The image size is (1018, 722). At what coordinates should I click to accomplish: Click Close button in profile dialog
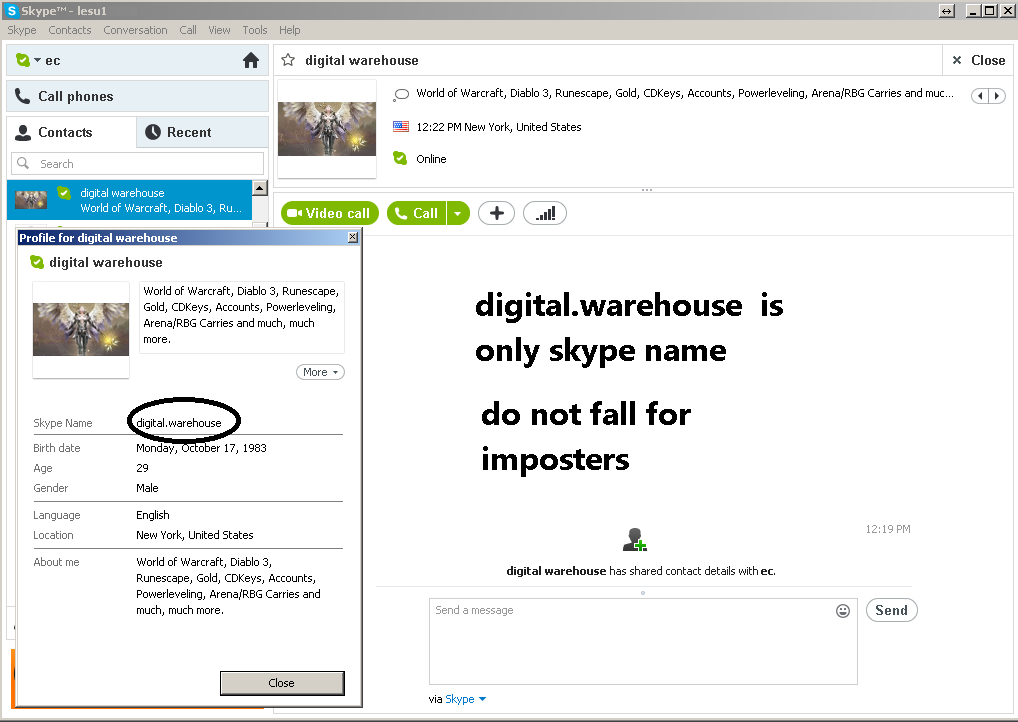tap(282, 683)
